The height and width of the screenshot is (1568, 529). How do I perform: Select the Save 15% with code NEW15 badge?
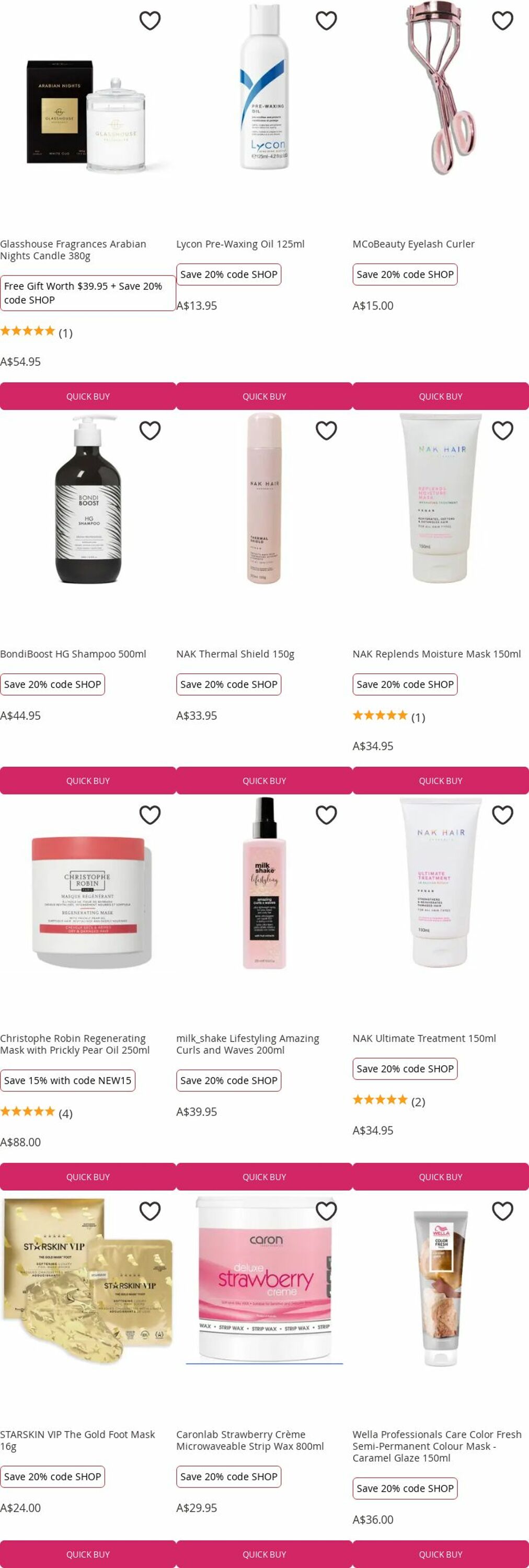pos(67,1080)
